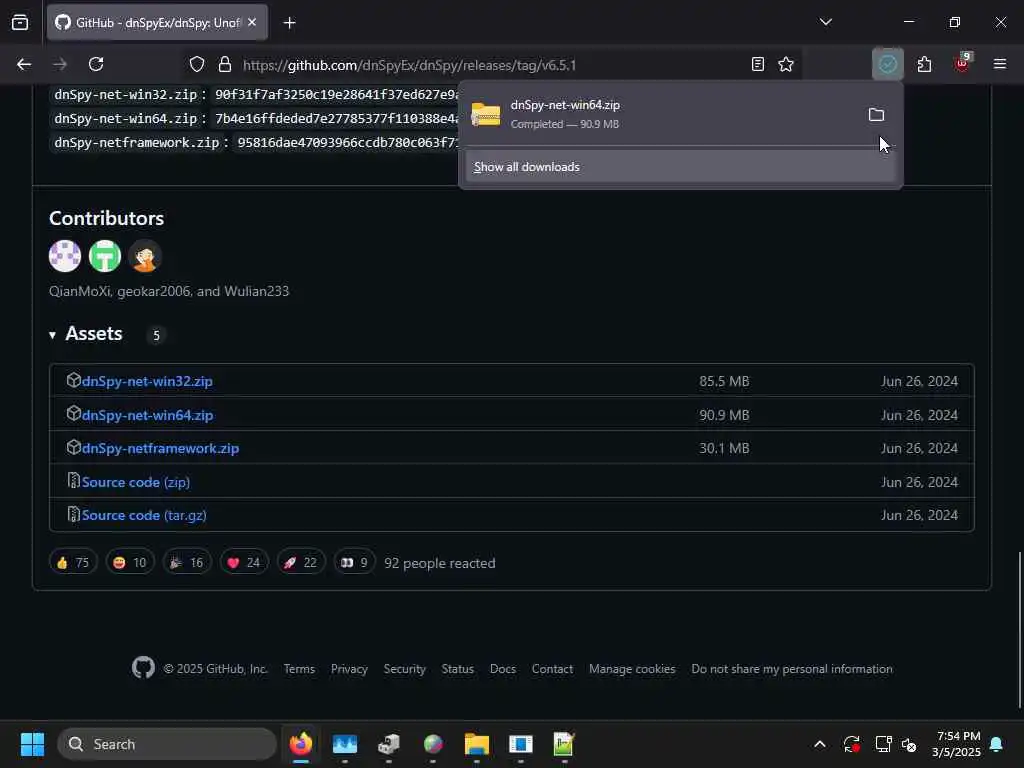Open the Status footer link

pyautogui.click(x=457, y=669)
